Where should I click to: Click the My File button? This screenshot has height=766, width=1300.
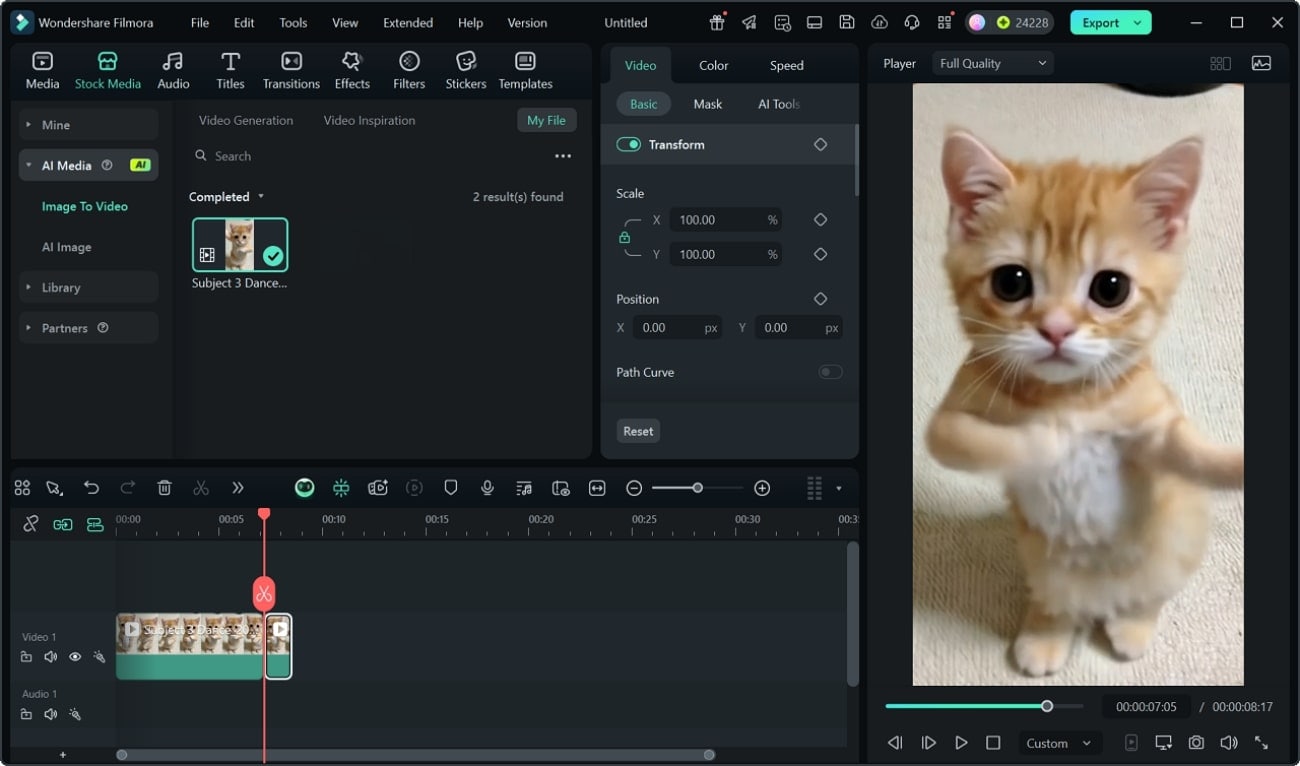(546, 120)
